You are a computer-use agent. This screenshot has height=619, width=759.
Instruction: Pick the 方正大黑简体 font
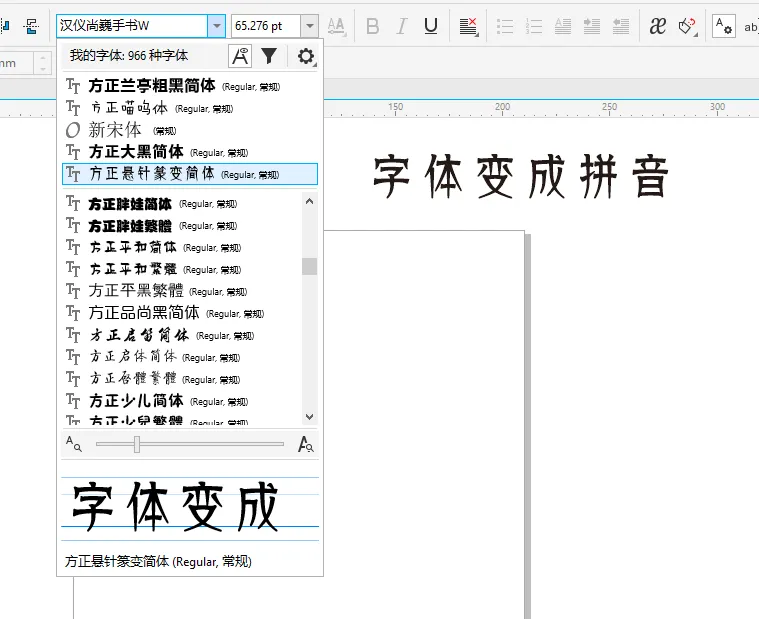pyautogui.click(x=136, y=152)
